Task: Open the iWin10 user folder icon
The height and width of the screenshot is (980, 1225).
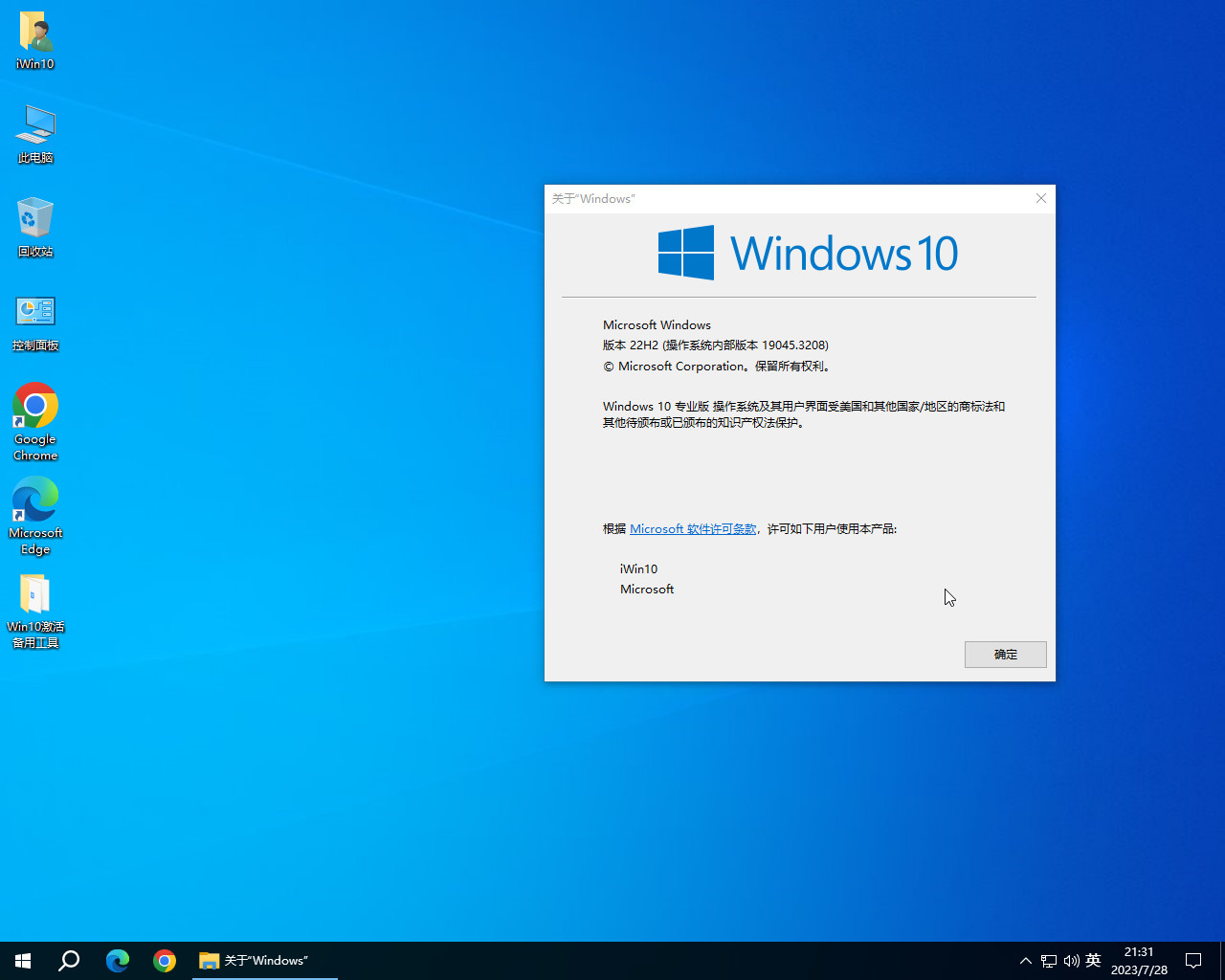Action: click(35, 41)
